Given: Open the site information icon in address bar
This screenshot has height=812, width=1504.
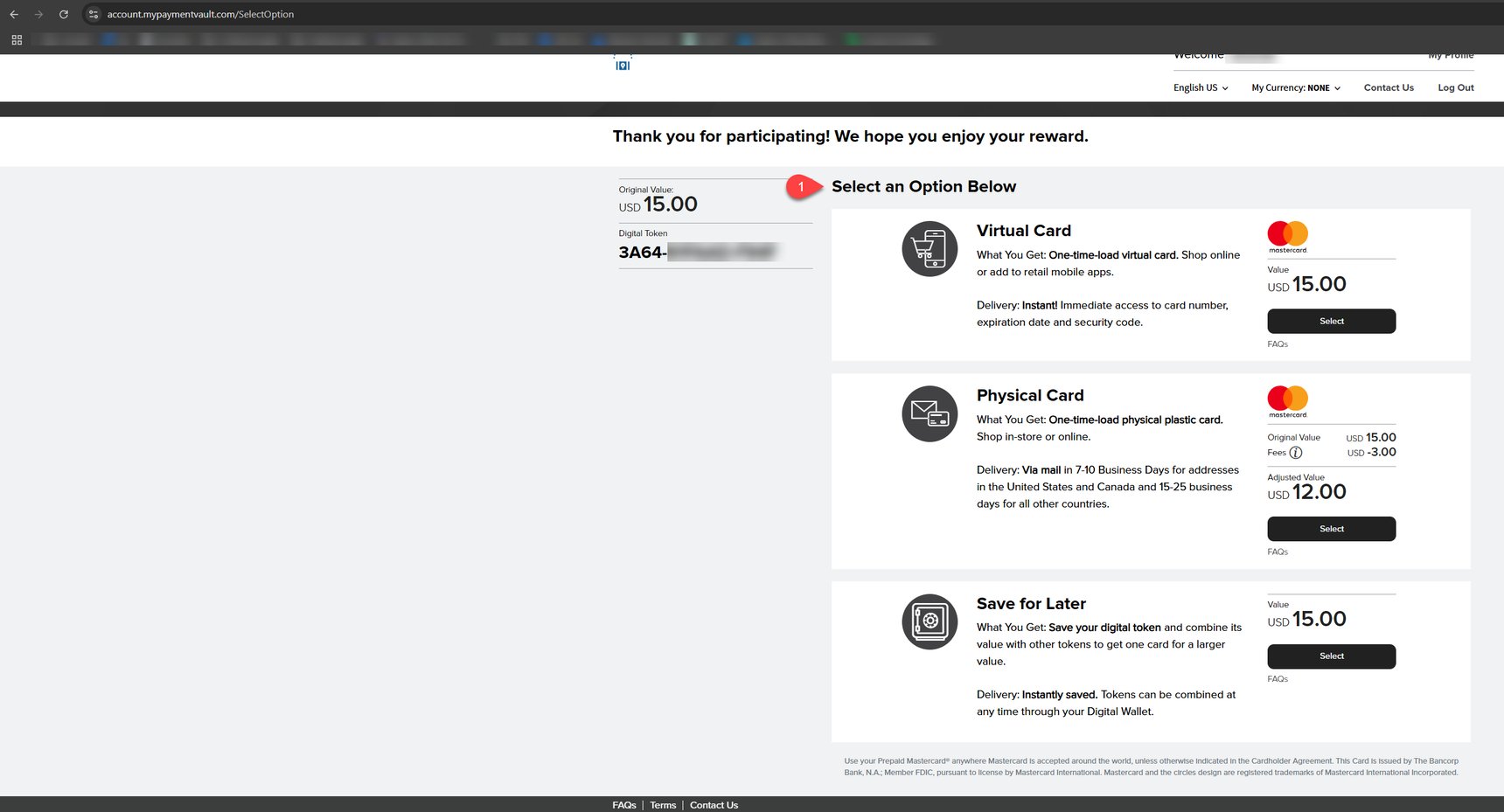Looking at the screenshot, I should point(94,14).
